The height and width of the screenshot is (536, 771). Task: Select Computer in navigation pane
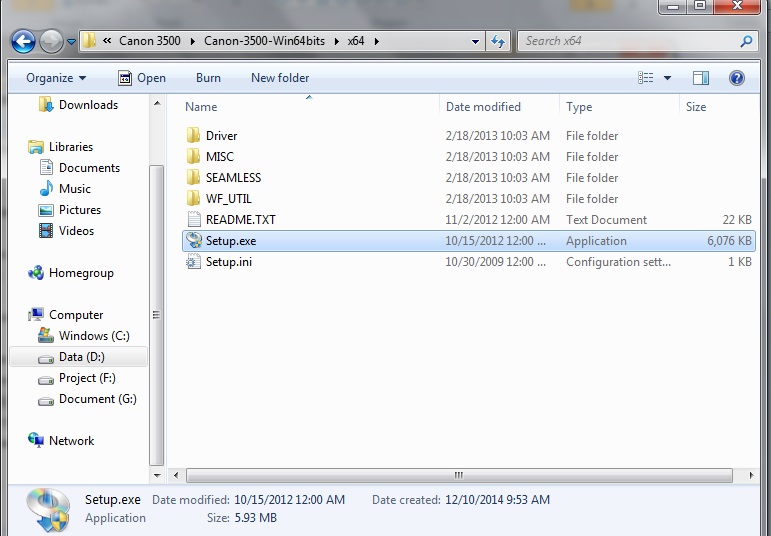pyautogui.click(x=76, y=315)
